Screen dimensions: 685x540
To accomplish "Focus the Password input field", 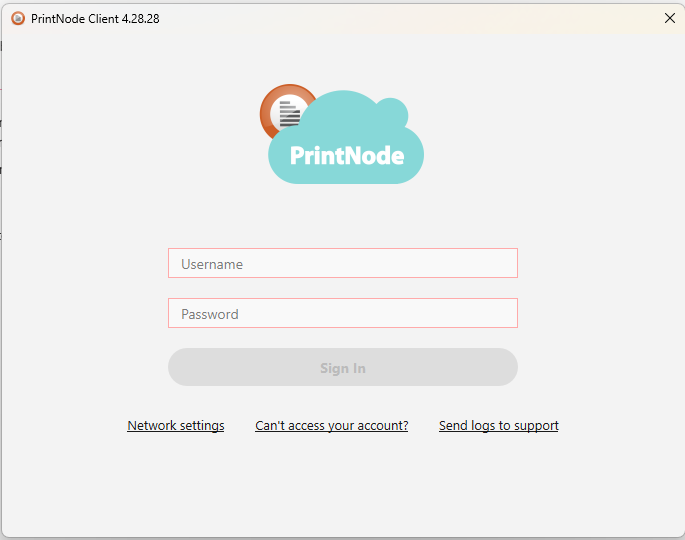I will click(342, 314).
